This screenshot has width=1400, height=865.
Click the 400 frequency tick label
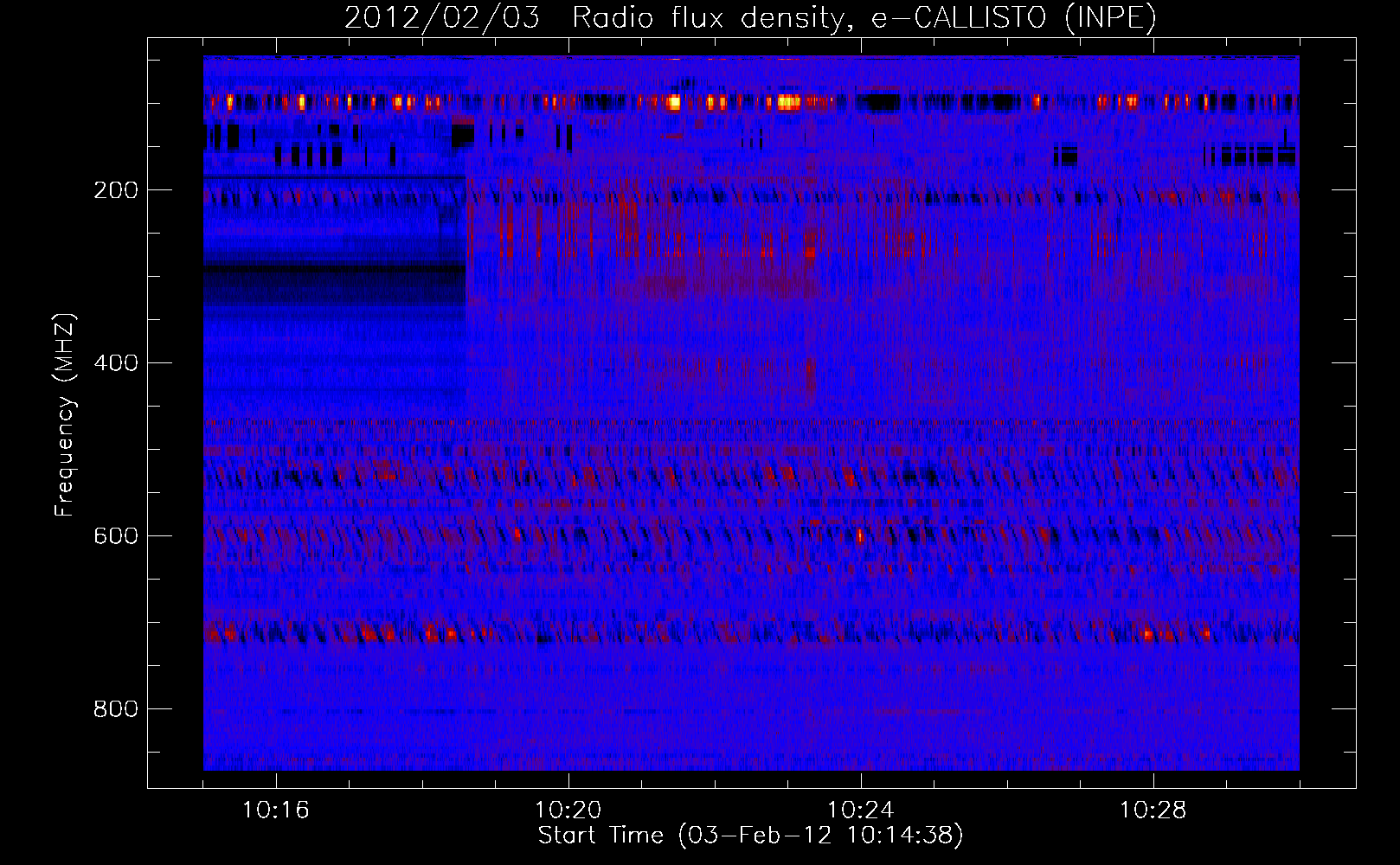pyautogui.click(x=116, y=363)
